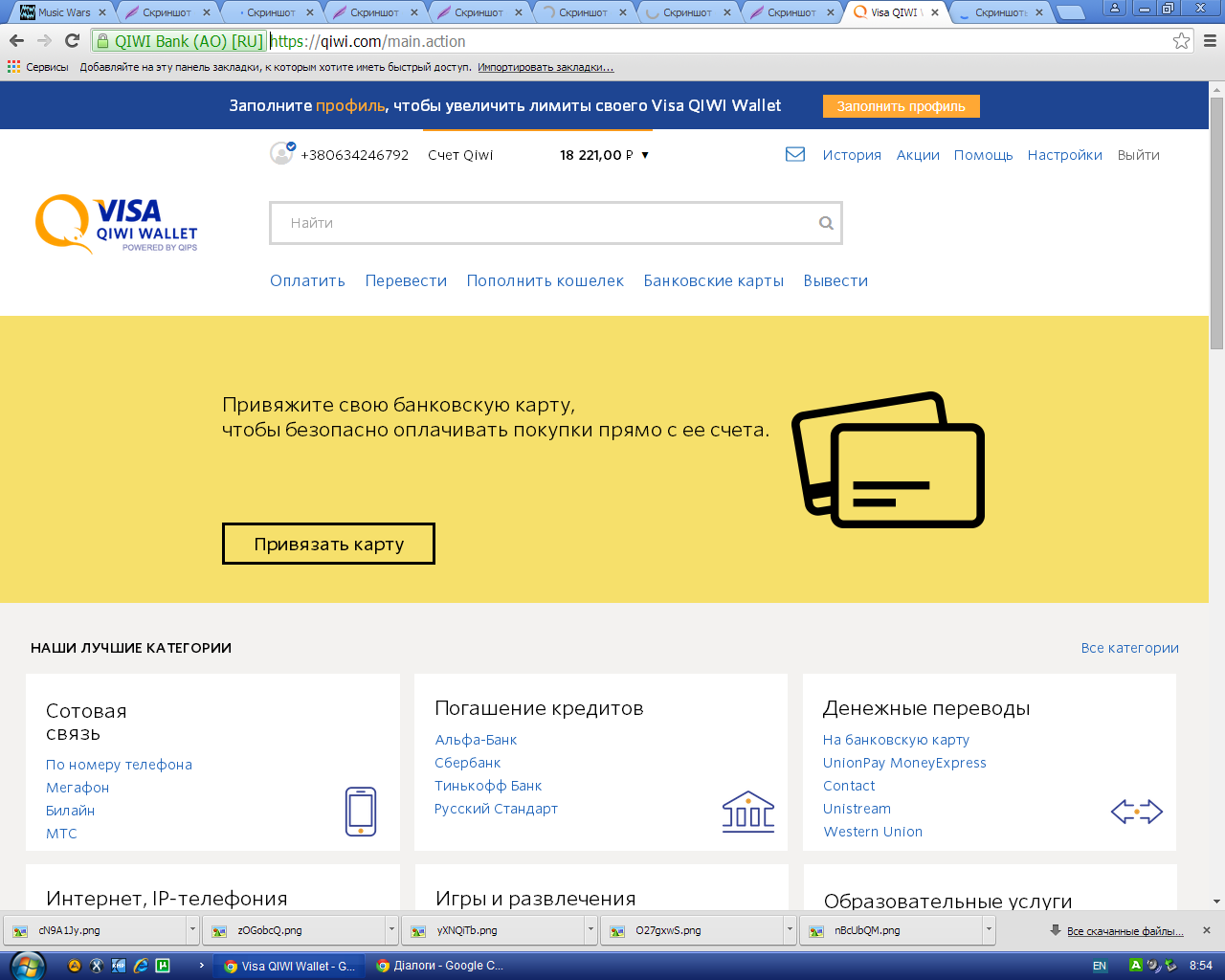
Task: Click the EN language indicator
Action: pos(1100,966)
